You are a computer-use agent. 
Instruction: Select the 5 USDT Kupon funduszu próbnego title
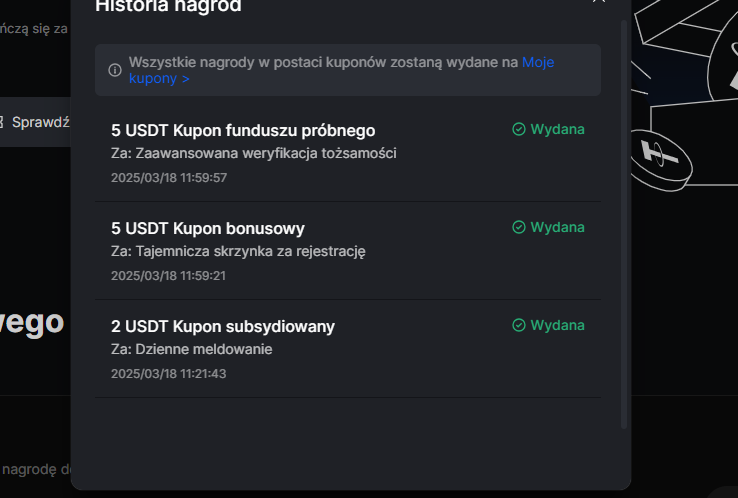point(243,131)
